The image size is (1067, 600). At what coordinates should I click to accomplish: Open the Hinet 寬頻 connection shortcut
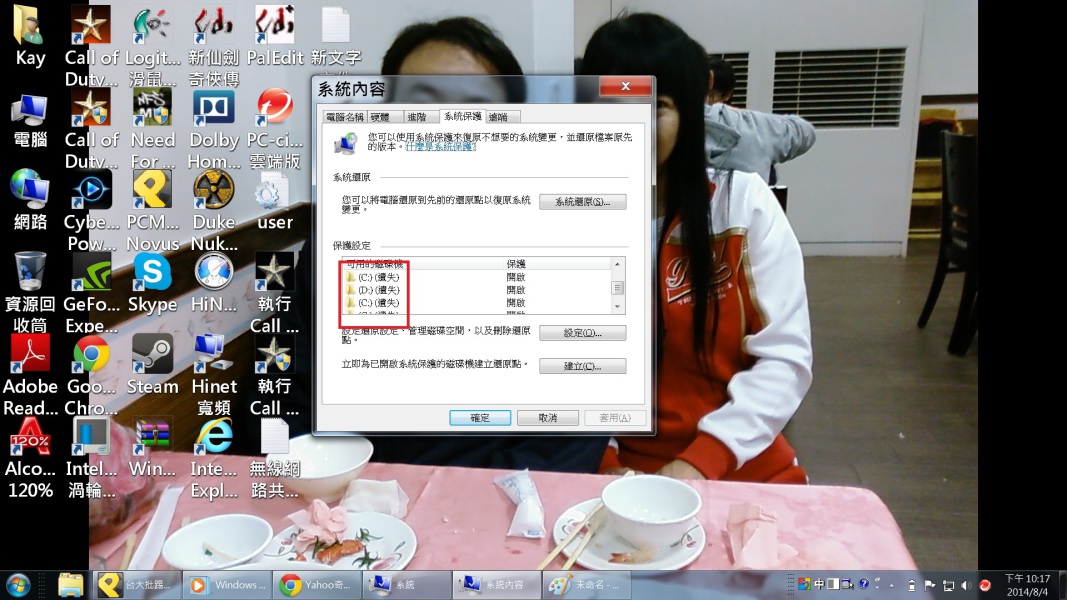pyautogui.click(x=214, y=376)
